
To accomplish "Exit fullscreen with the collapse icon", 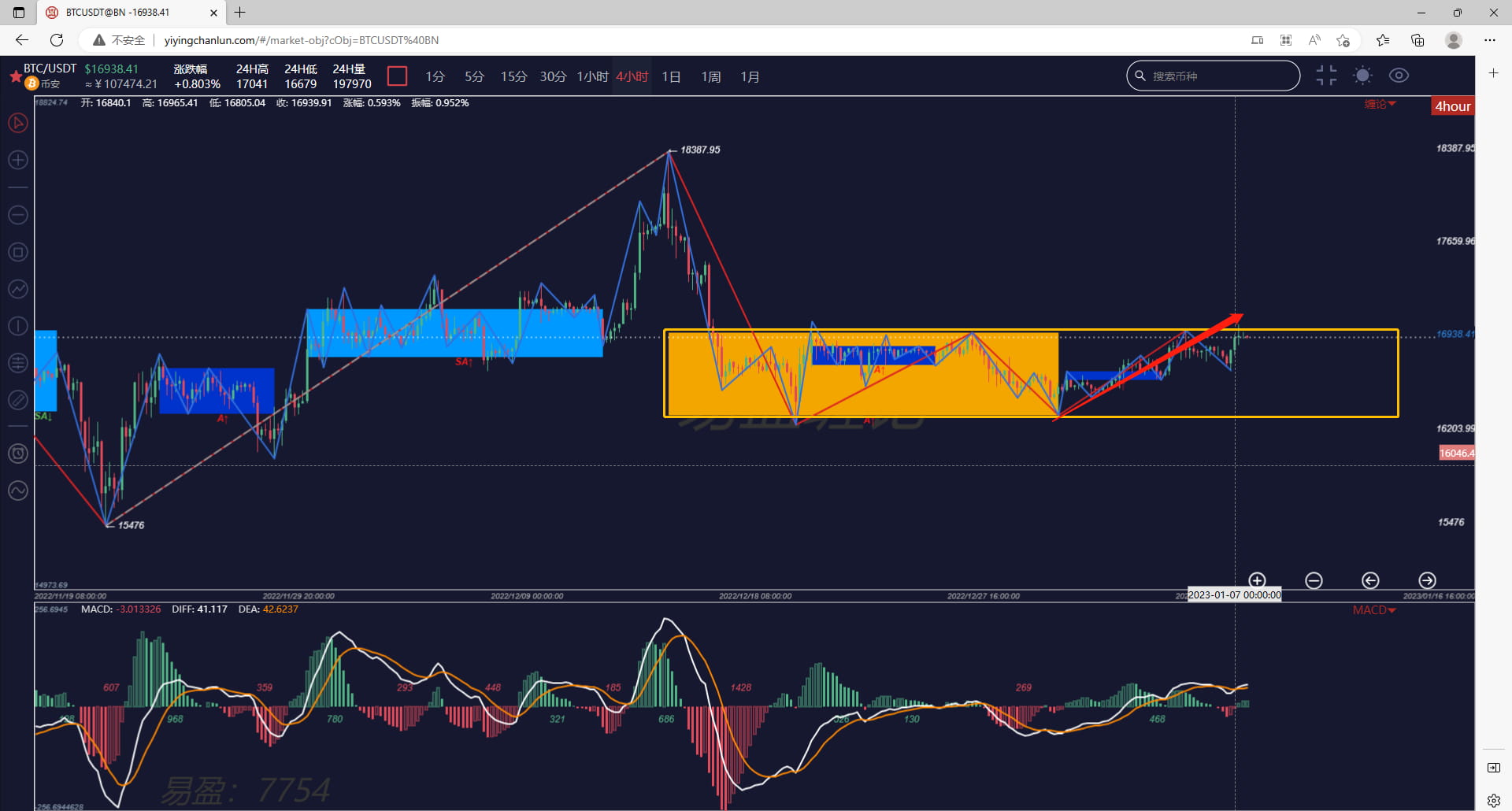I will pyautogui.click(x=1326, y=76).
